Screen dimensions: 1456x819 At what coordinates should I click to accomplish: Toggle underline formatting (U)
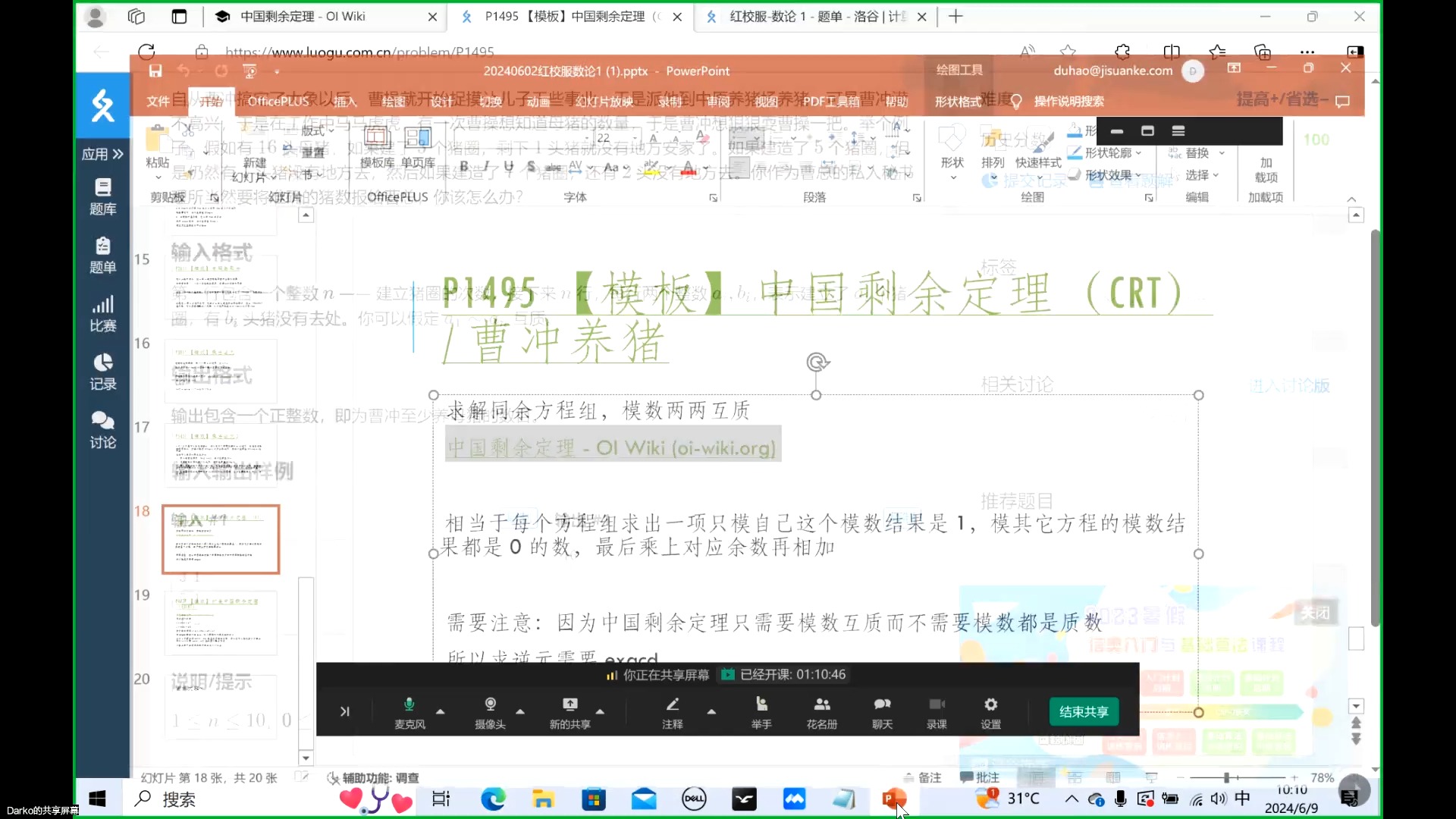coord(509,167)
